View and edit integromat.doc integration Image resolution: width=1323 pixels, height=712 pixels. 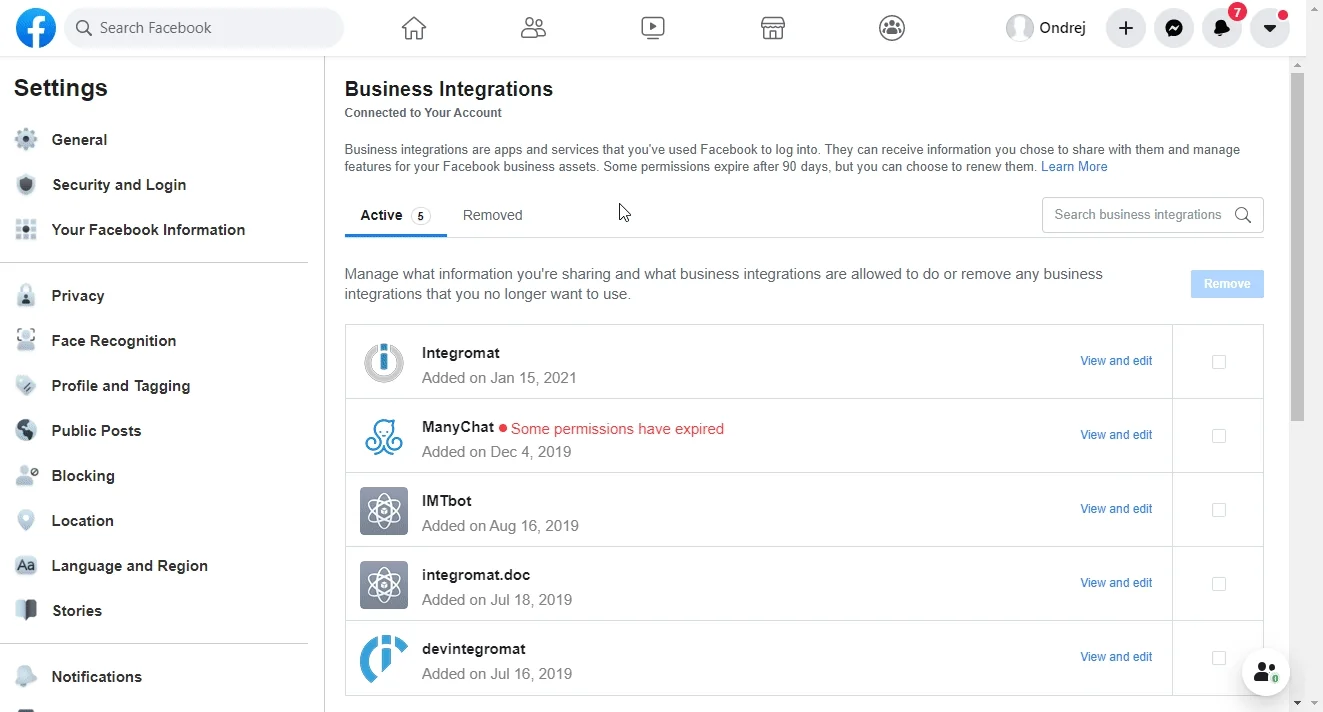[1116, 583]
